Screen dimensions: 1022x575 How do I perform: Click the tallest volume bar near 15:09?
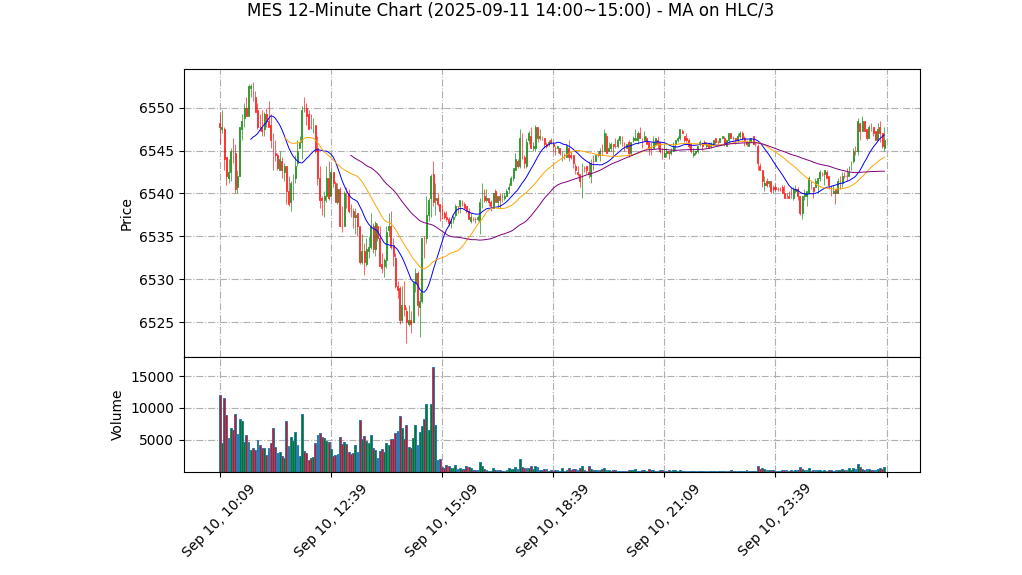tap(433, 420)
